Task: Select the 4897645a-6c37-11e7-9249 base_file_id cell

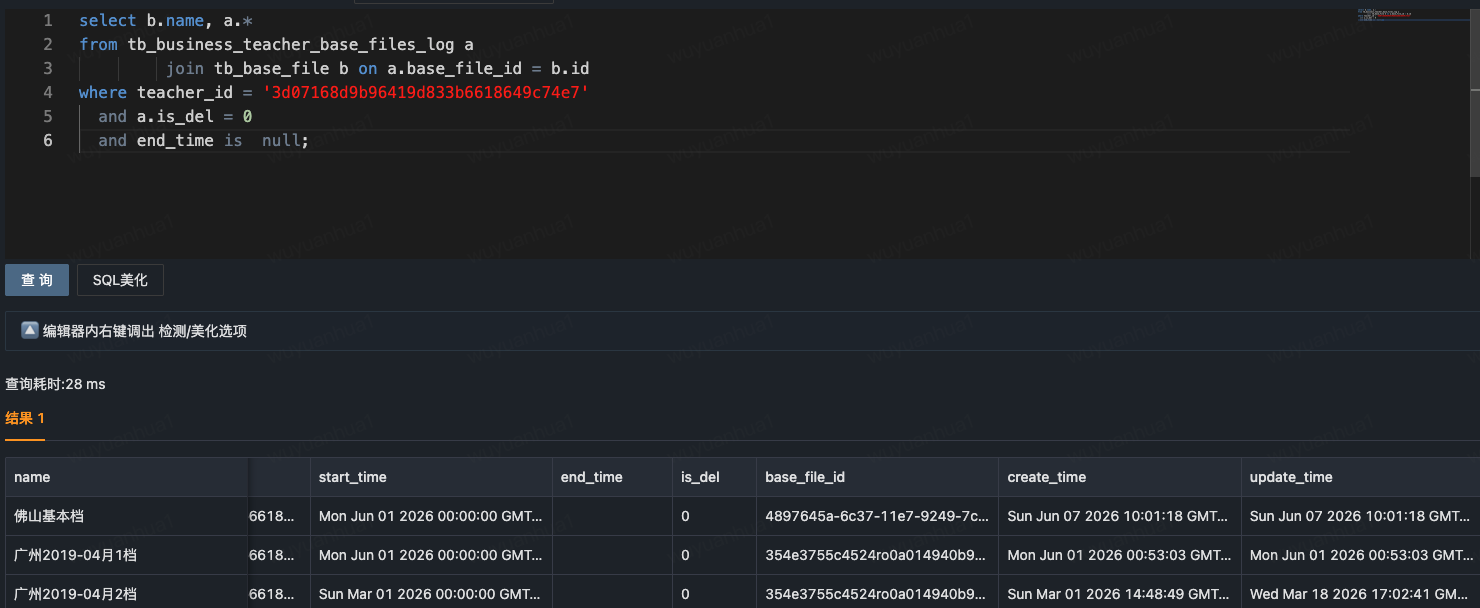Action: click(x=877, y=516)
